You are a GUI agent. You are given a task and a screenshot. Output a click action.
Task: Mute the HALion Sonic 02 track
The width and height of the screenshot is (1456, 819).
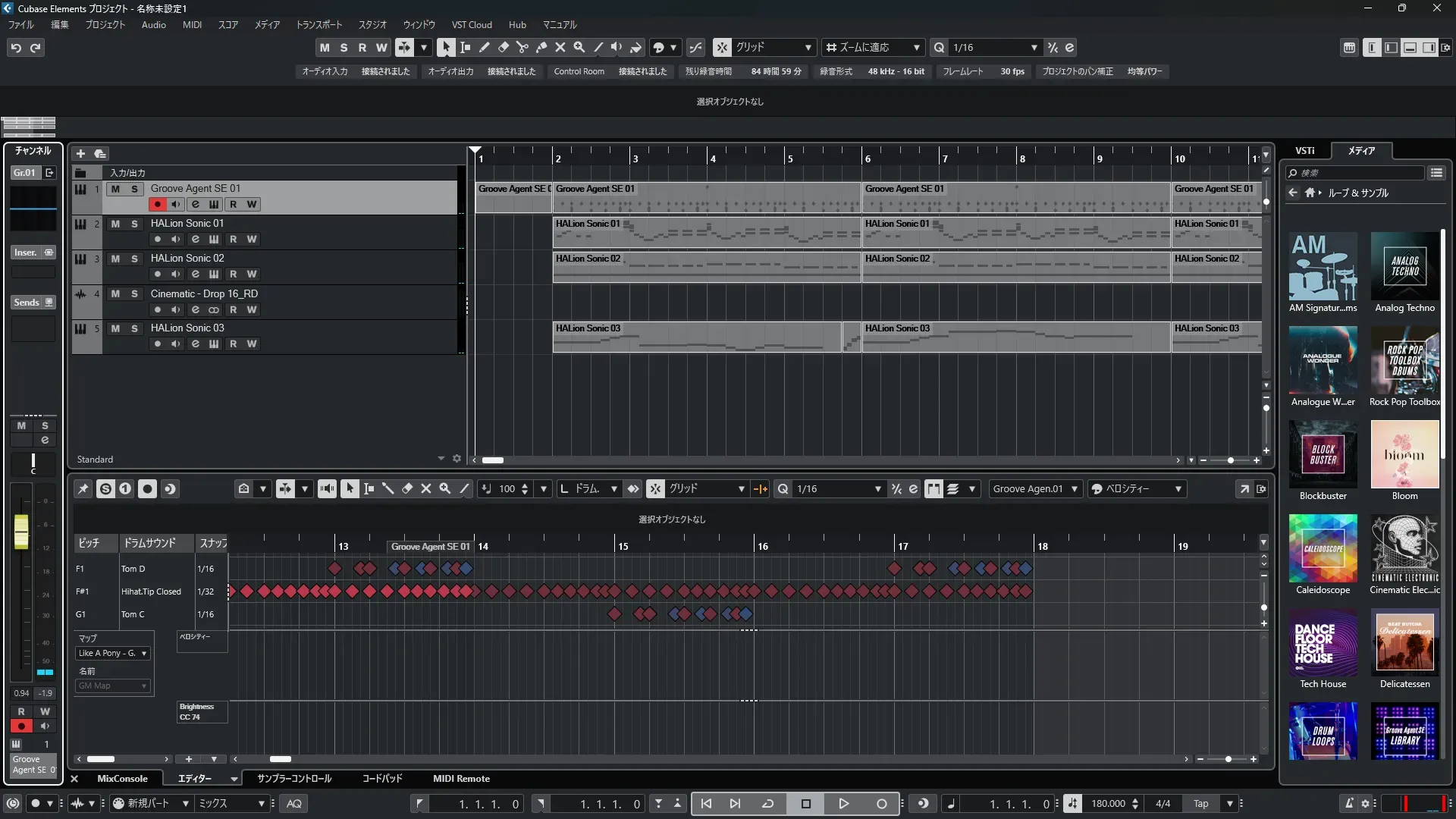pos(115,259)
